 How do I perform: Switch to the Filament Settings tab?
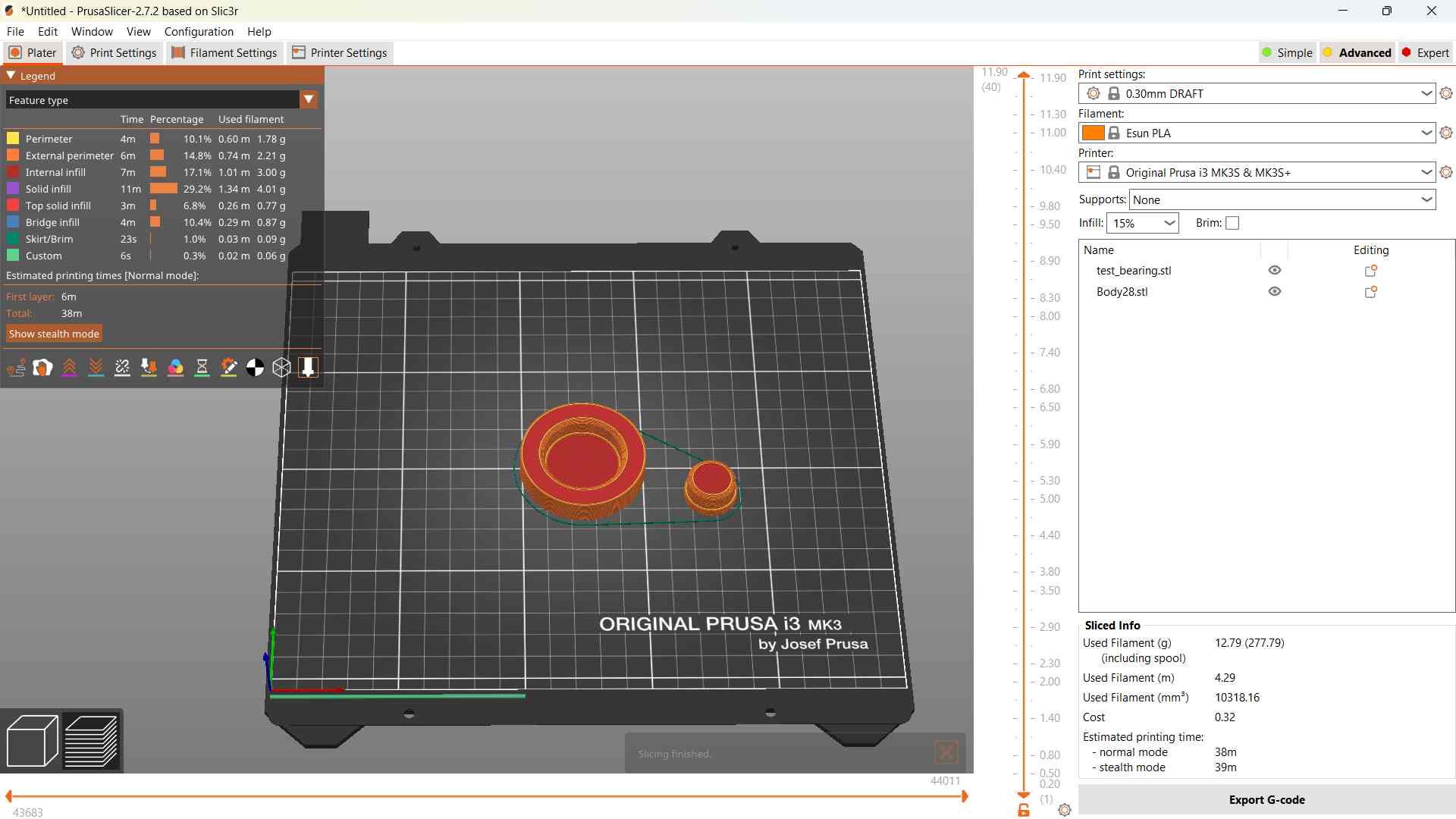tap(224, 52)
